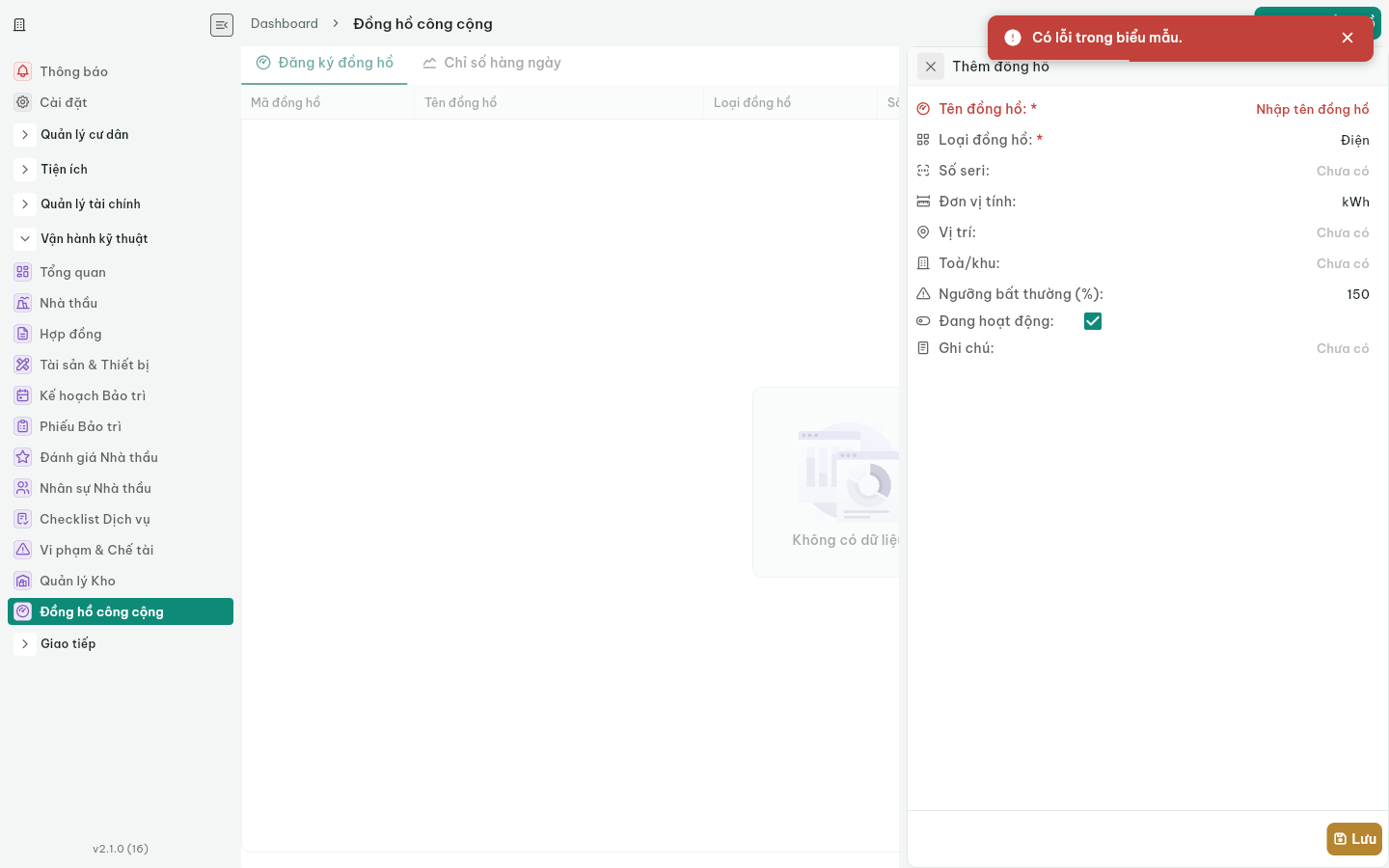Viewport: 1389px width, 868px height.
Task: Click the Ghi chú notes field
Action: 1343,348
